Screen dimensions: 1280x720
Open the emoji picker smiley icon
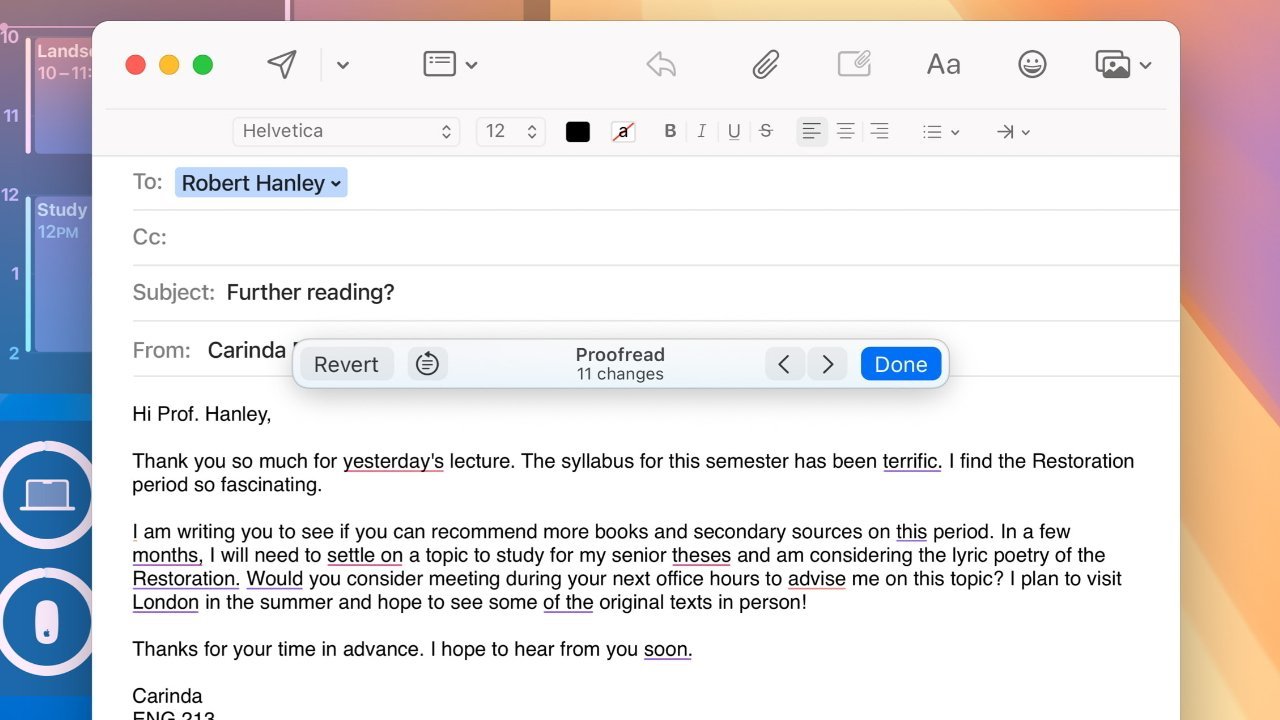click(x=1032, y=65)
